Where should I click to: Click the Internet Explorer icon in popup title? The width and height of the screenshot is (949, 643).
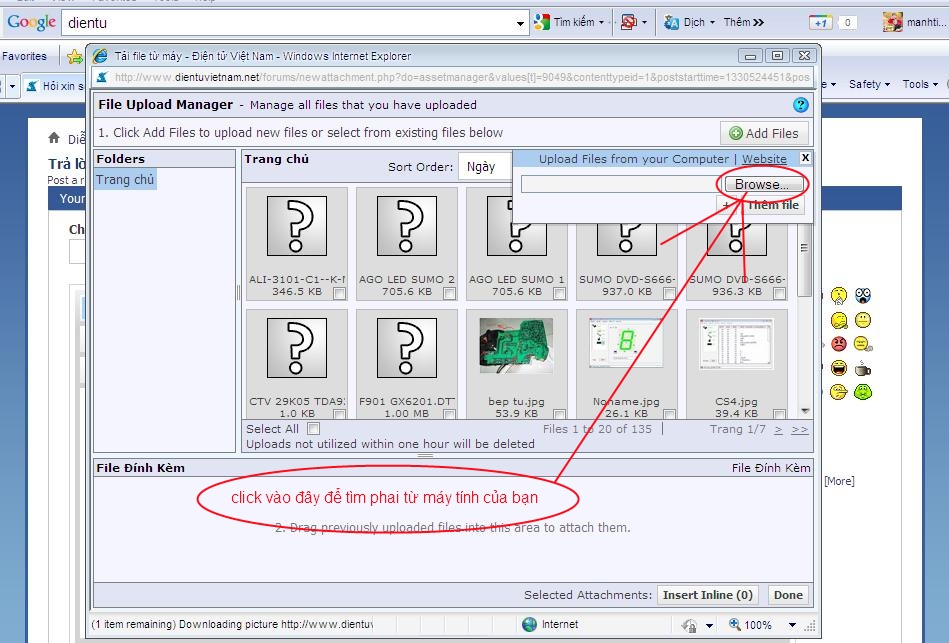(100, 56)
